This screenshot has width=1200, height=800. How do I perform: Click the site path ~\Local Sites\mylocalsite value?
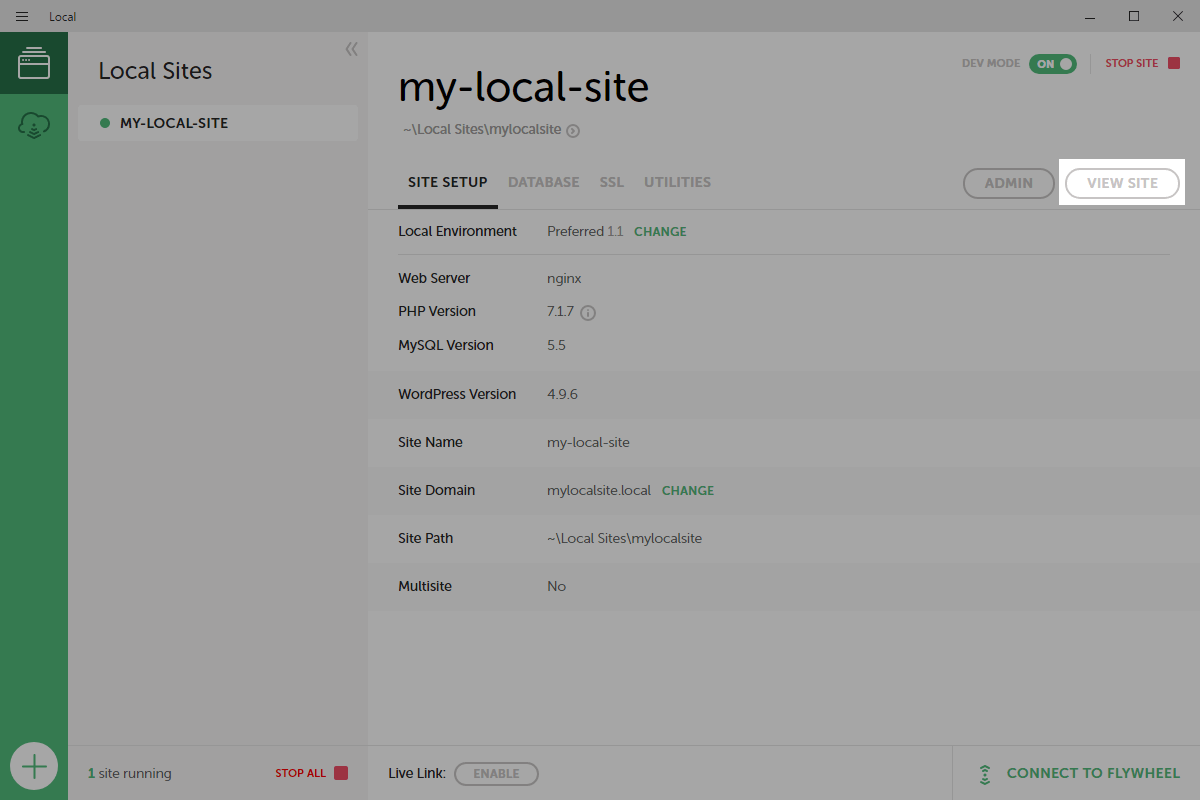click(624, 538)
